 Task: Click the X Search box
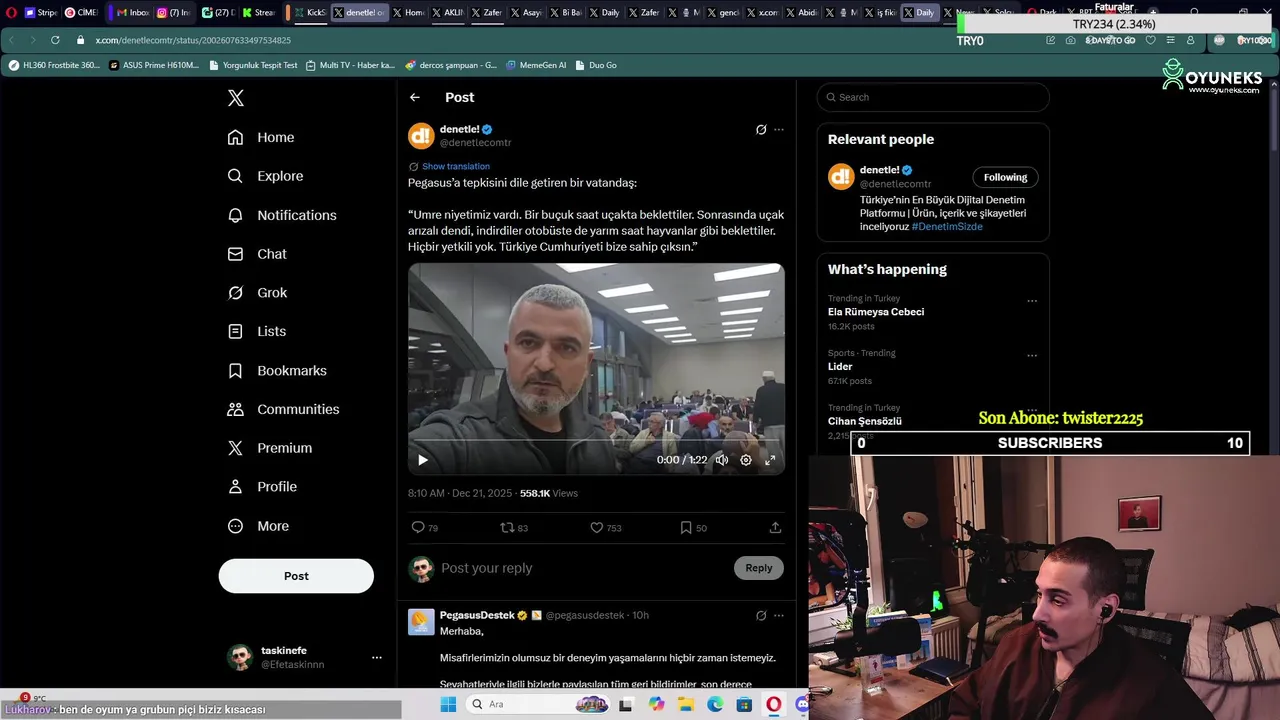tap(933, 97)
